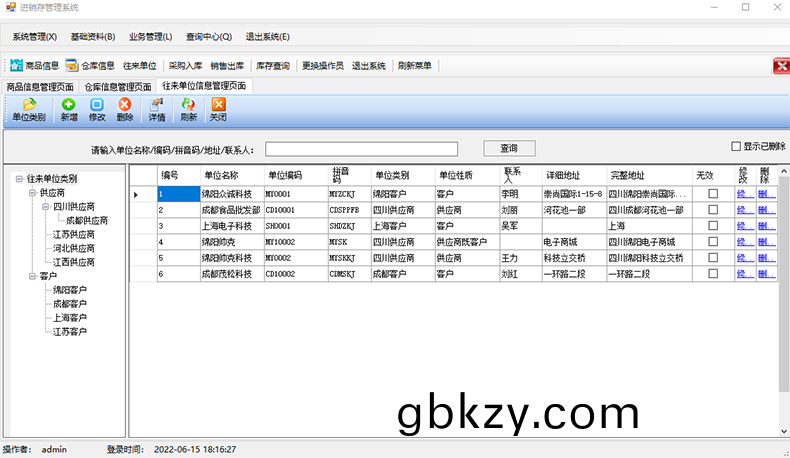Select 河北供应商 in the tree
Screen dimensions: 790x458
74,248
